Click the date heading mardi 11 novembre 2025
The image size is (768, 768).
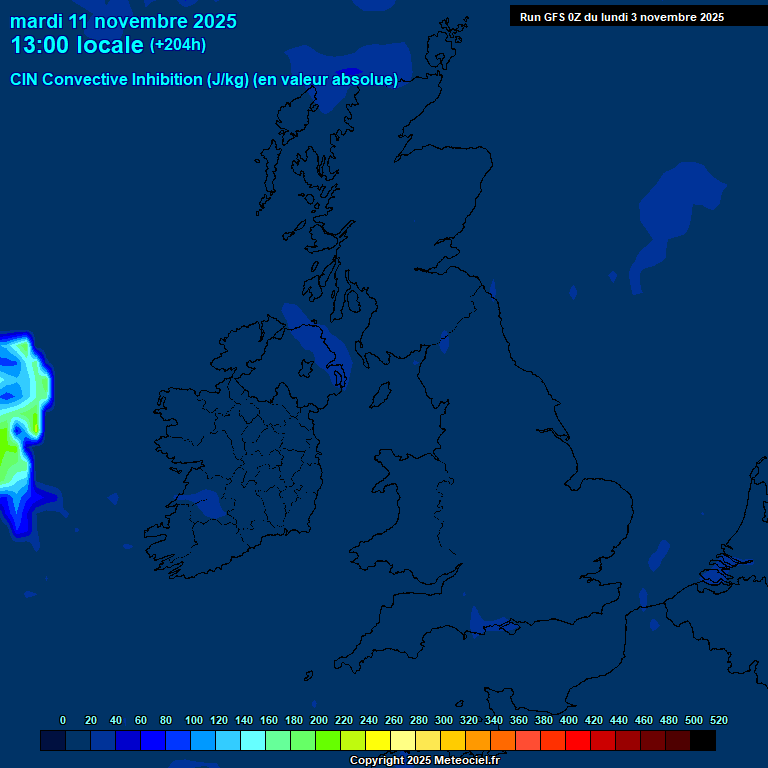123,21
